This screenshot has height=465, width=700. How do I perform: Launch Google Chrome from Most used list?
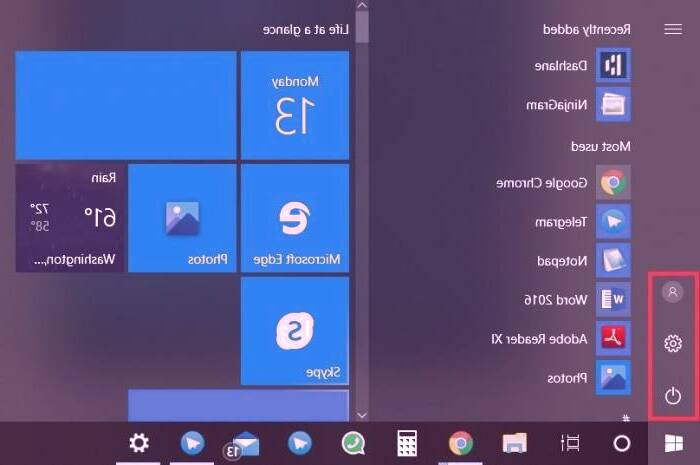click(563, 183)
